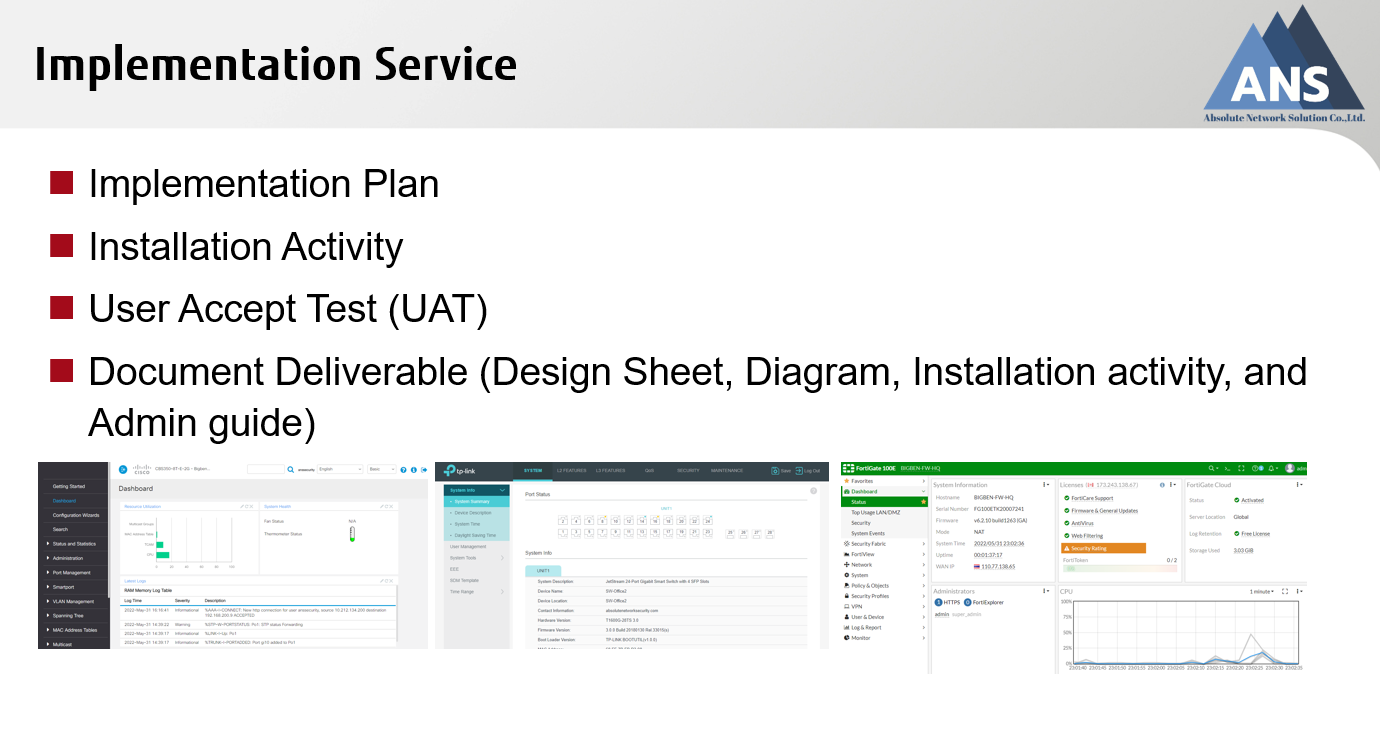Switch to TP-Link SECURITY tab
The image size is (1380, 737).
coord(688,470)
